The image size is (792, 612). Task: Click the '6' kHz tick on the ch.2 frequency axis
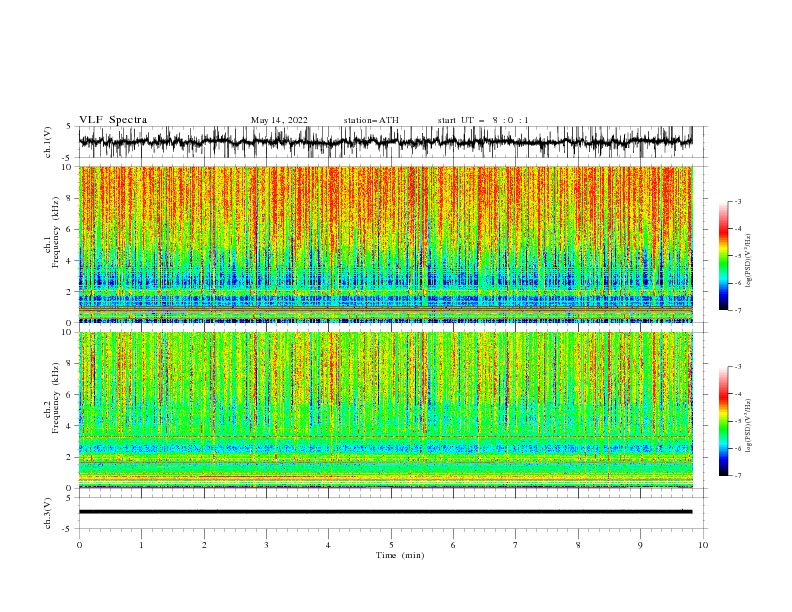70,394
